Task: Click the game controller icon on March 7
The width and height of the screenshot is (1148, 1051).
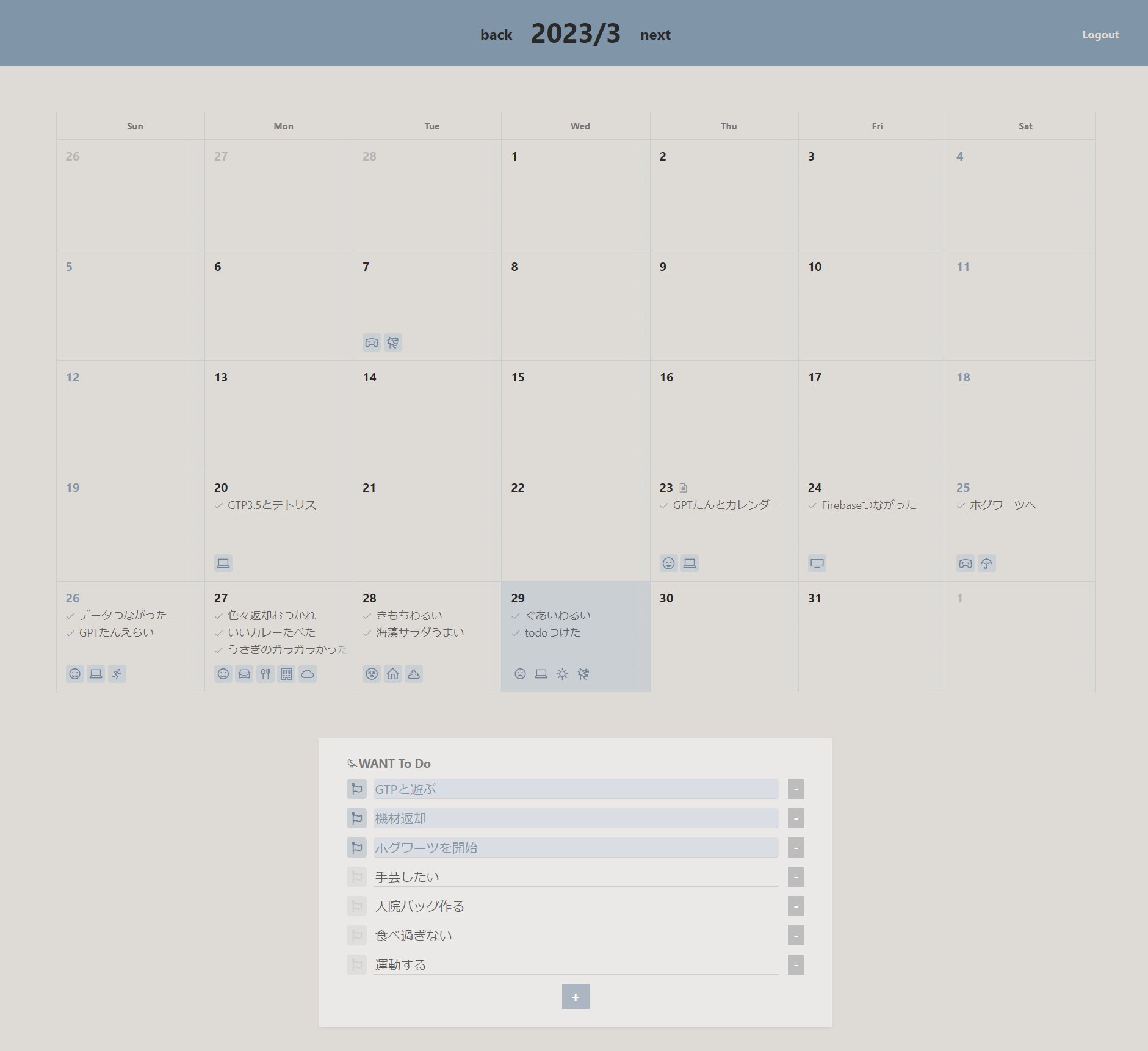Action: point(372,342)
